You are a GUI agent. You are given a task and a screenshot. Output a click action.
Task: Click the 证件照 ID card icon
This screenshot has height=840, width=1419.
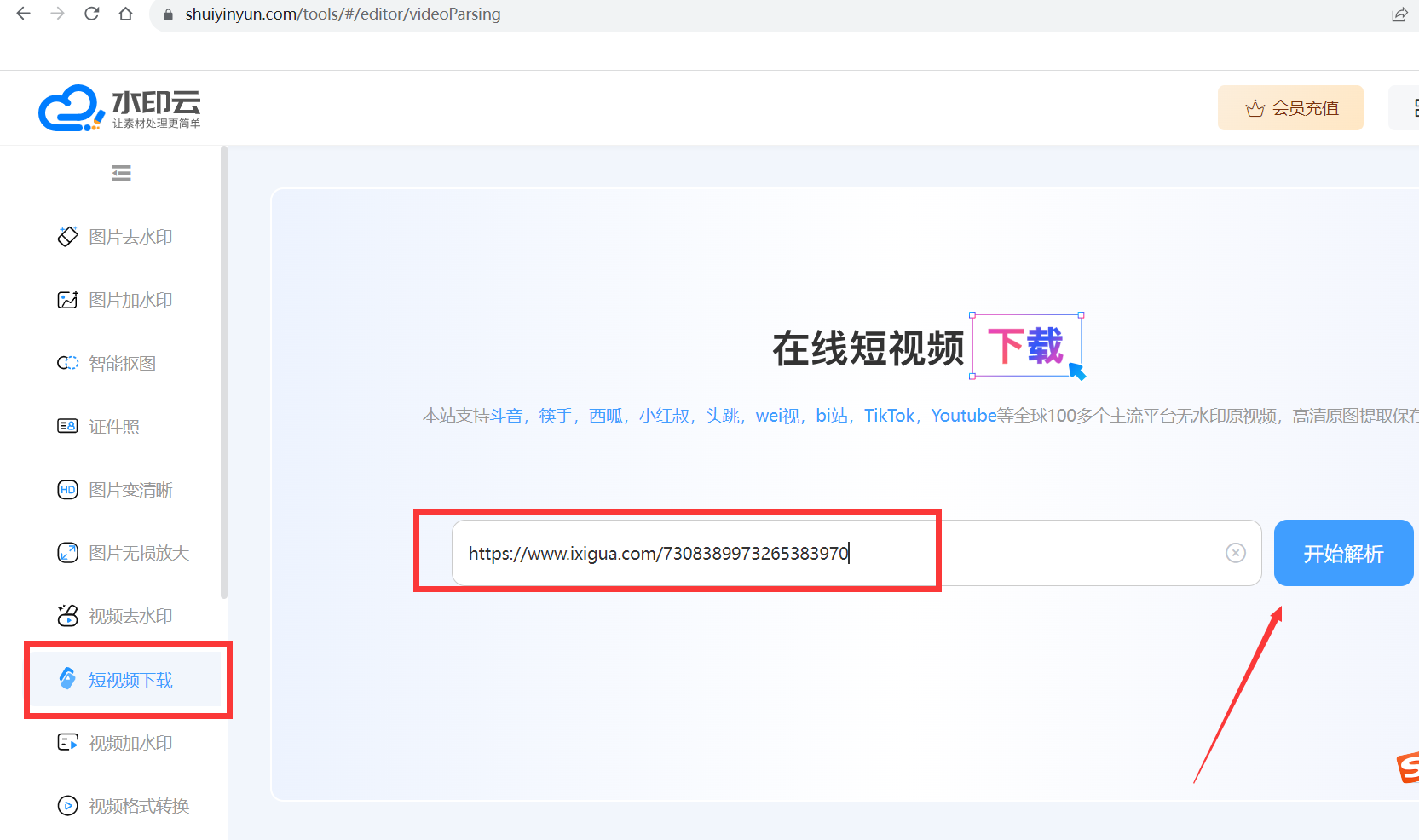pyautogui.click(x=67, y=426)
